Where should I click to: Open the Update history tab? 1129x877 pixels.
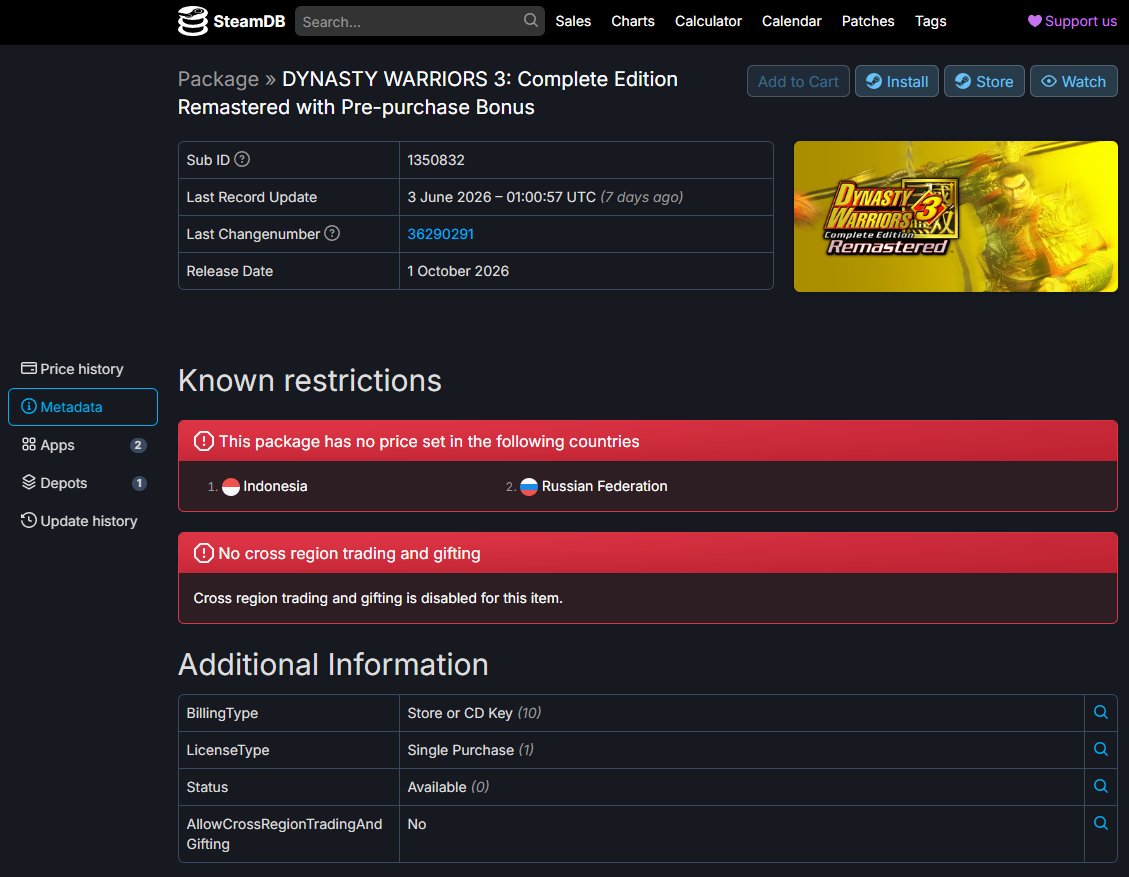click(x=83, y=521)
